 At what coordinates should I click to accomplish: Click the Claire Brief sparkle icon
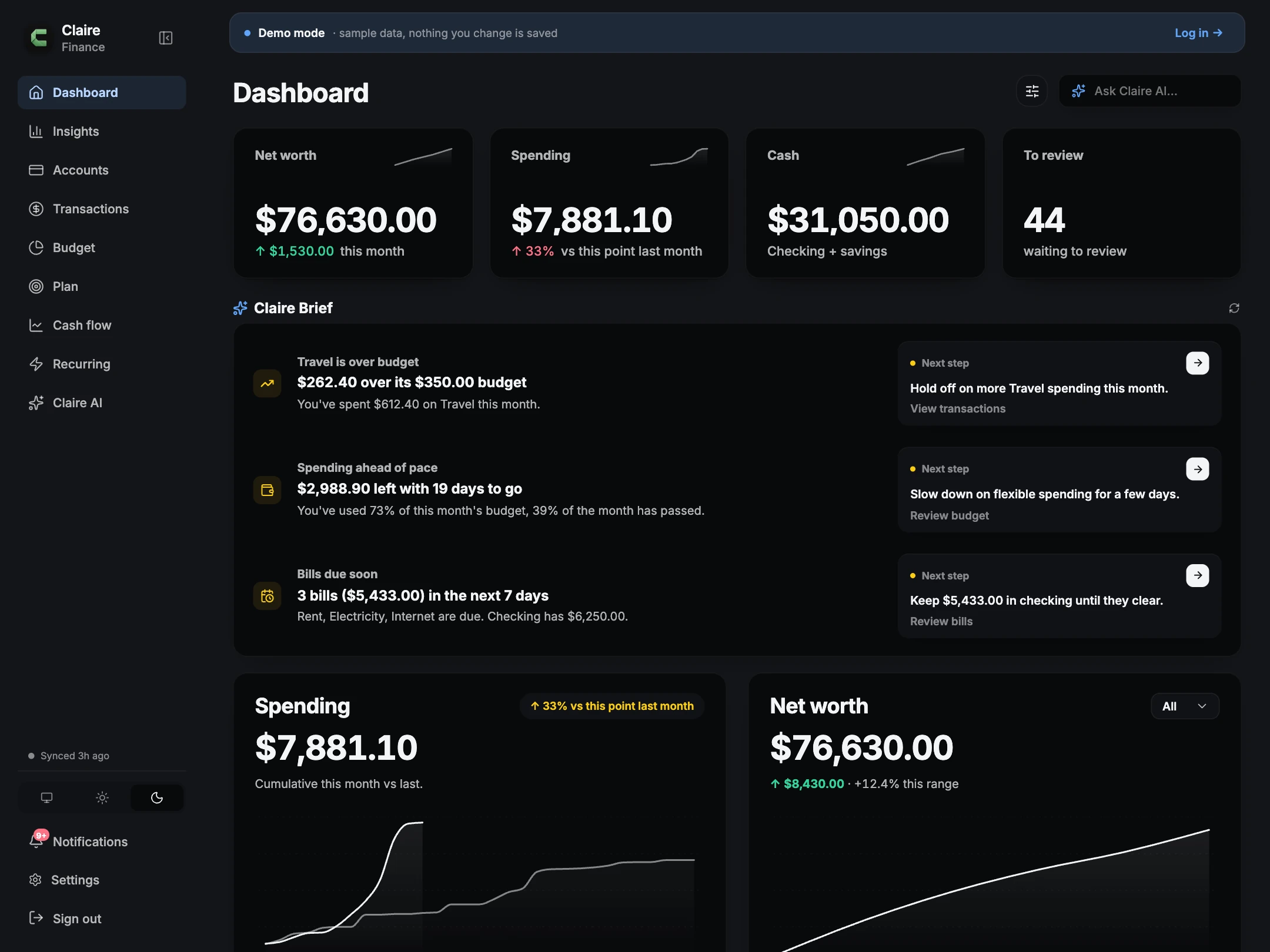pyautogui.click(x=240, y=308)
